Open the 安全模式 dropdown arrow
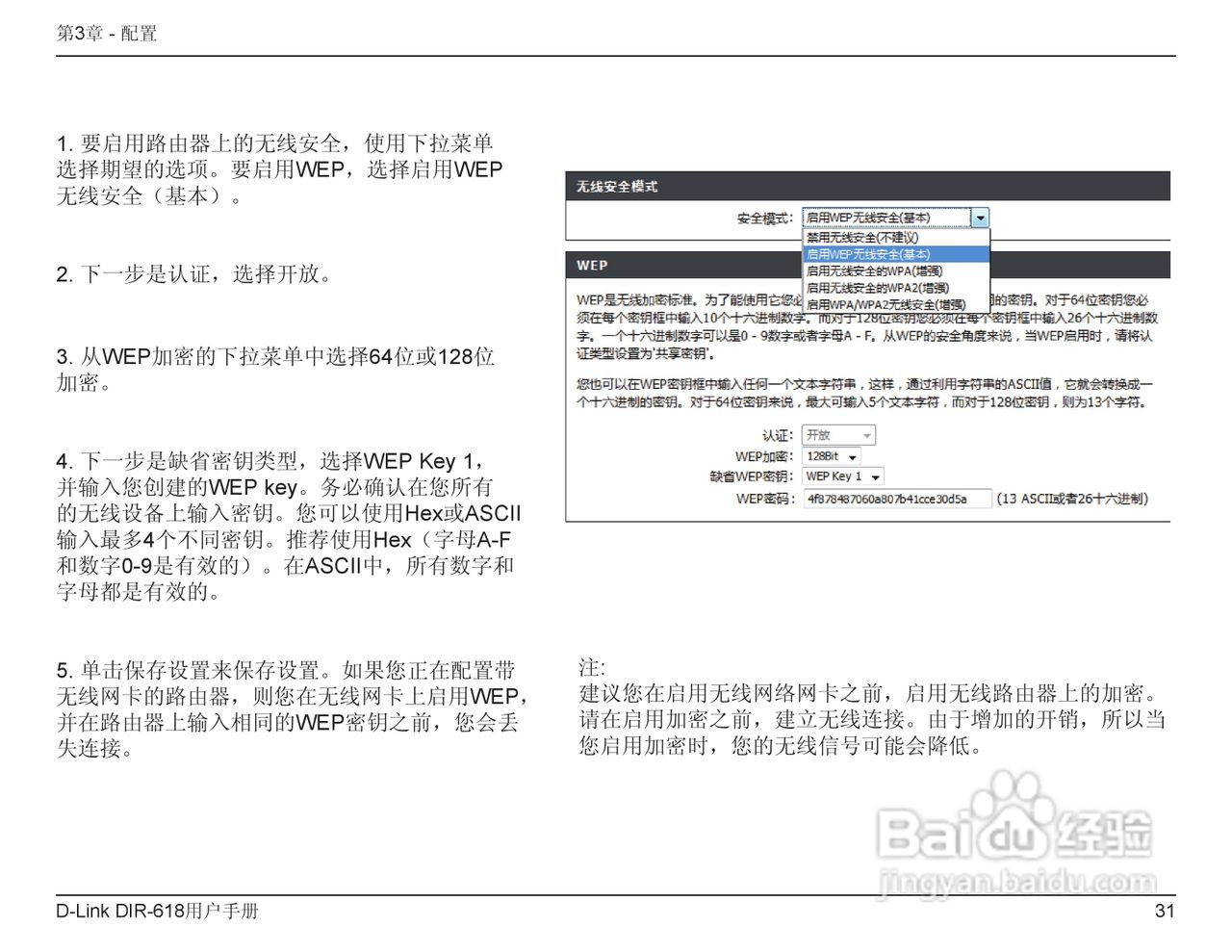Image resolution: width=1232 pixels, height=952 pixels. 980,219
